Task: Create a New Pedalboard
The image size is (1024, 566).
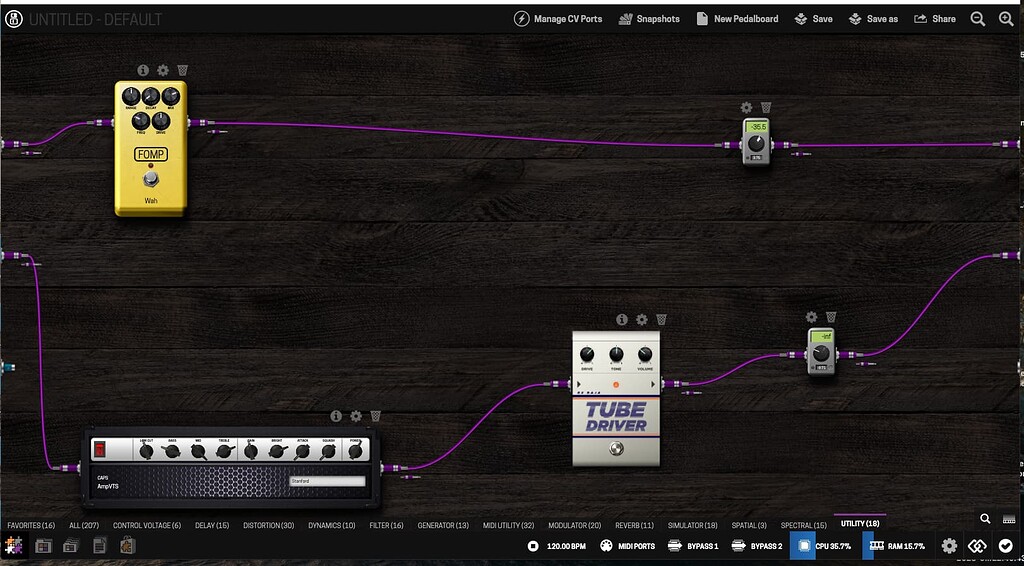Action: pos(737,19)
